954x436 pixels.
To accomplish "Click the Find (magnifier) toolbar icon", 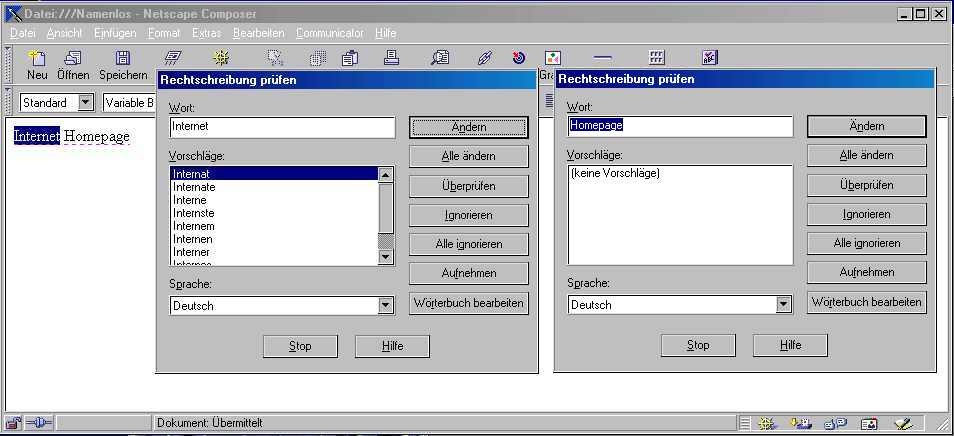I will [439, 58].
